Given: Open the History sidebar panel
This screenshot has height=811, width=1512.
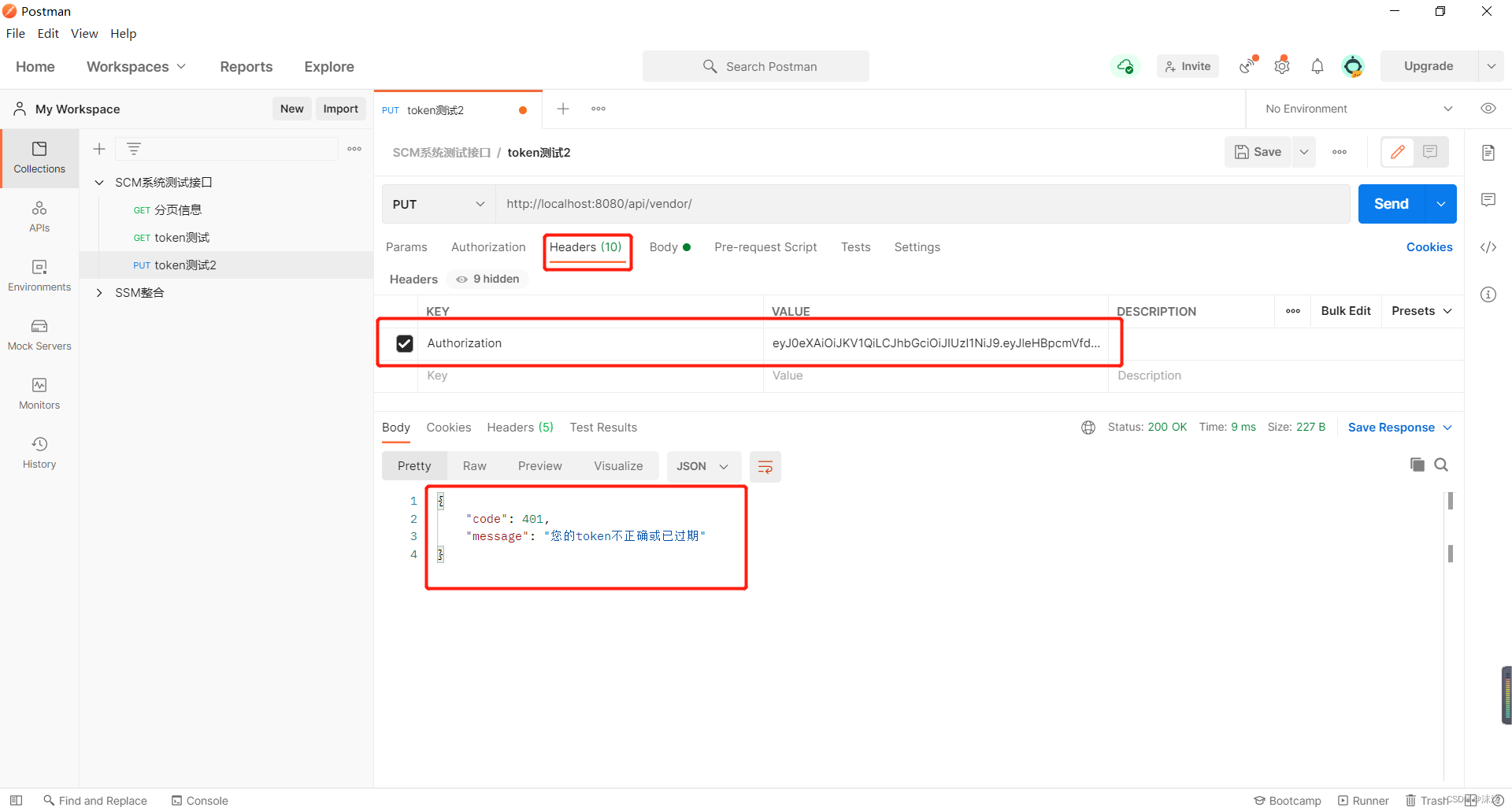Looking at the screenshot, I should [39, 453].
